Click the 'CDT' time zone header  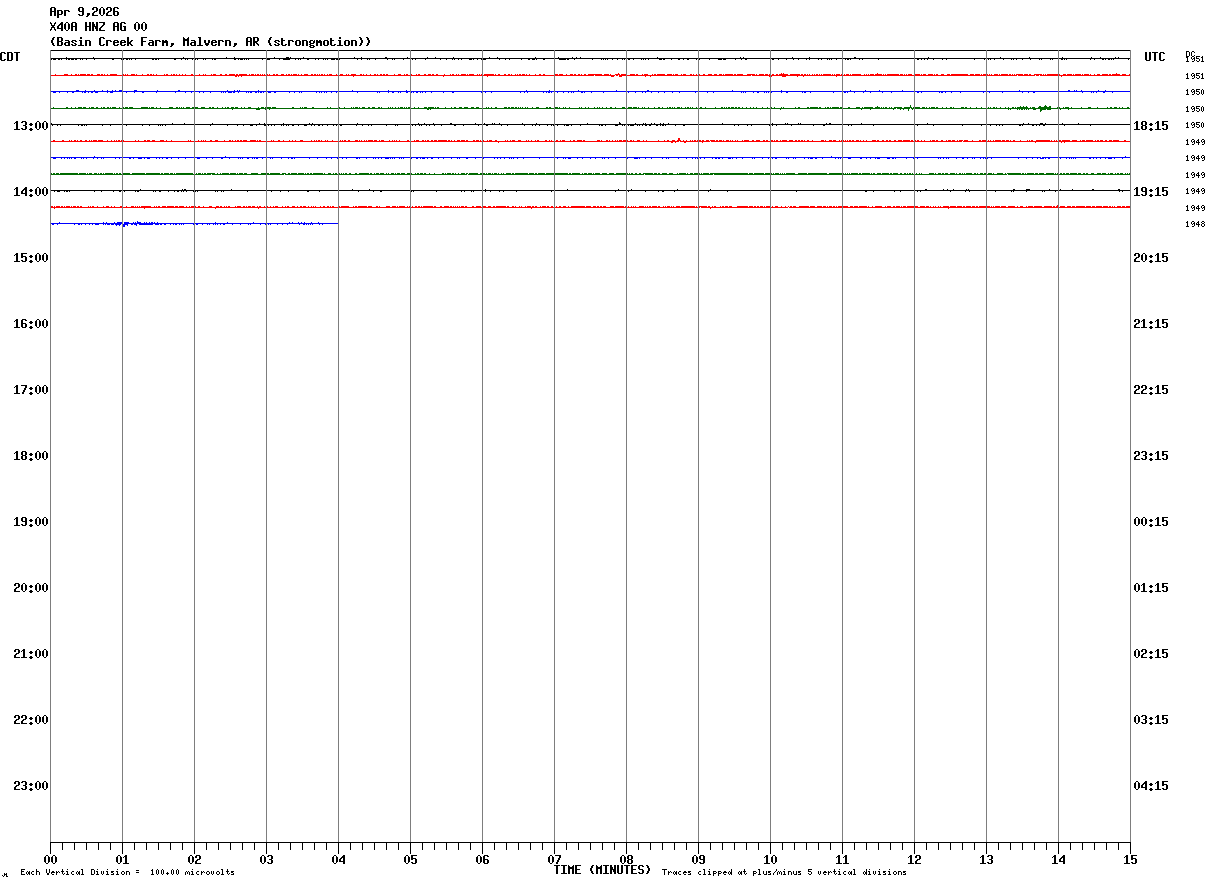point(10,57)
